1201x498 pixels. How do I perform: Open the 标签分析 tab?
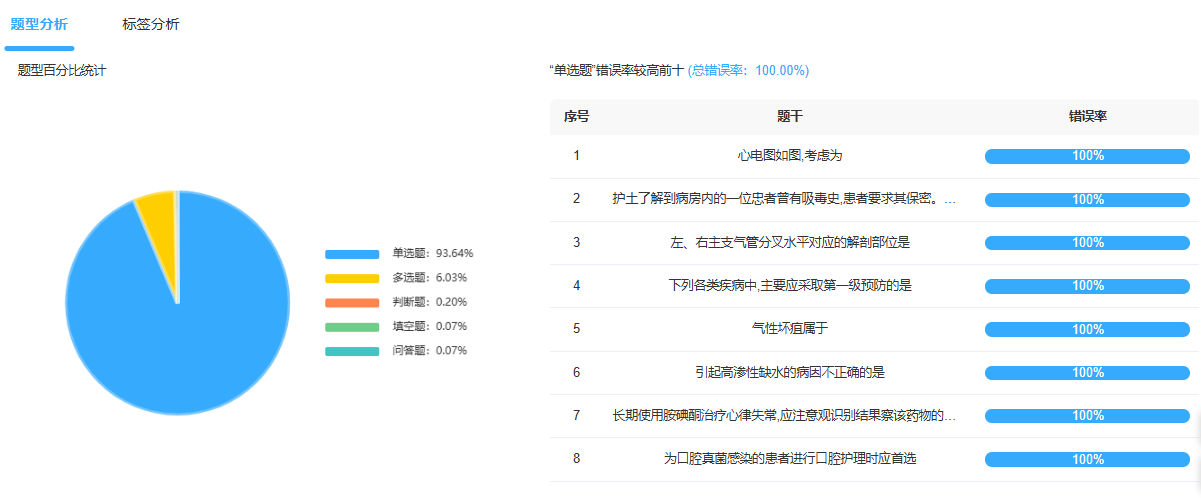click(x=151, y=24)
